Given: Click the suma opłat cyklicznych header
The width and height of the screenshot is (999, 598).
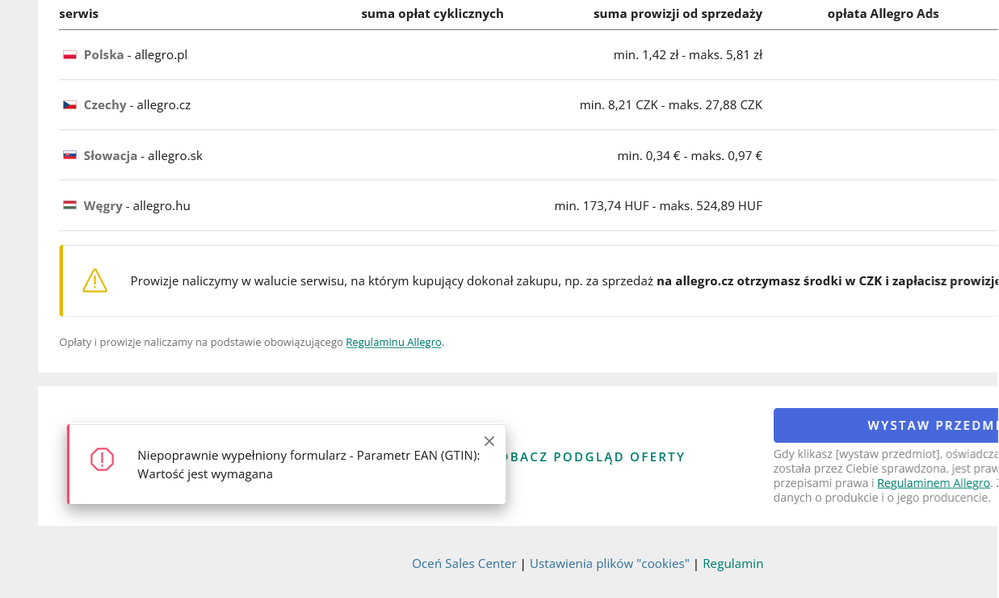Looking at the screenshot, I should pos(433,14).
